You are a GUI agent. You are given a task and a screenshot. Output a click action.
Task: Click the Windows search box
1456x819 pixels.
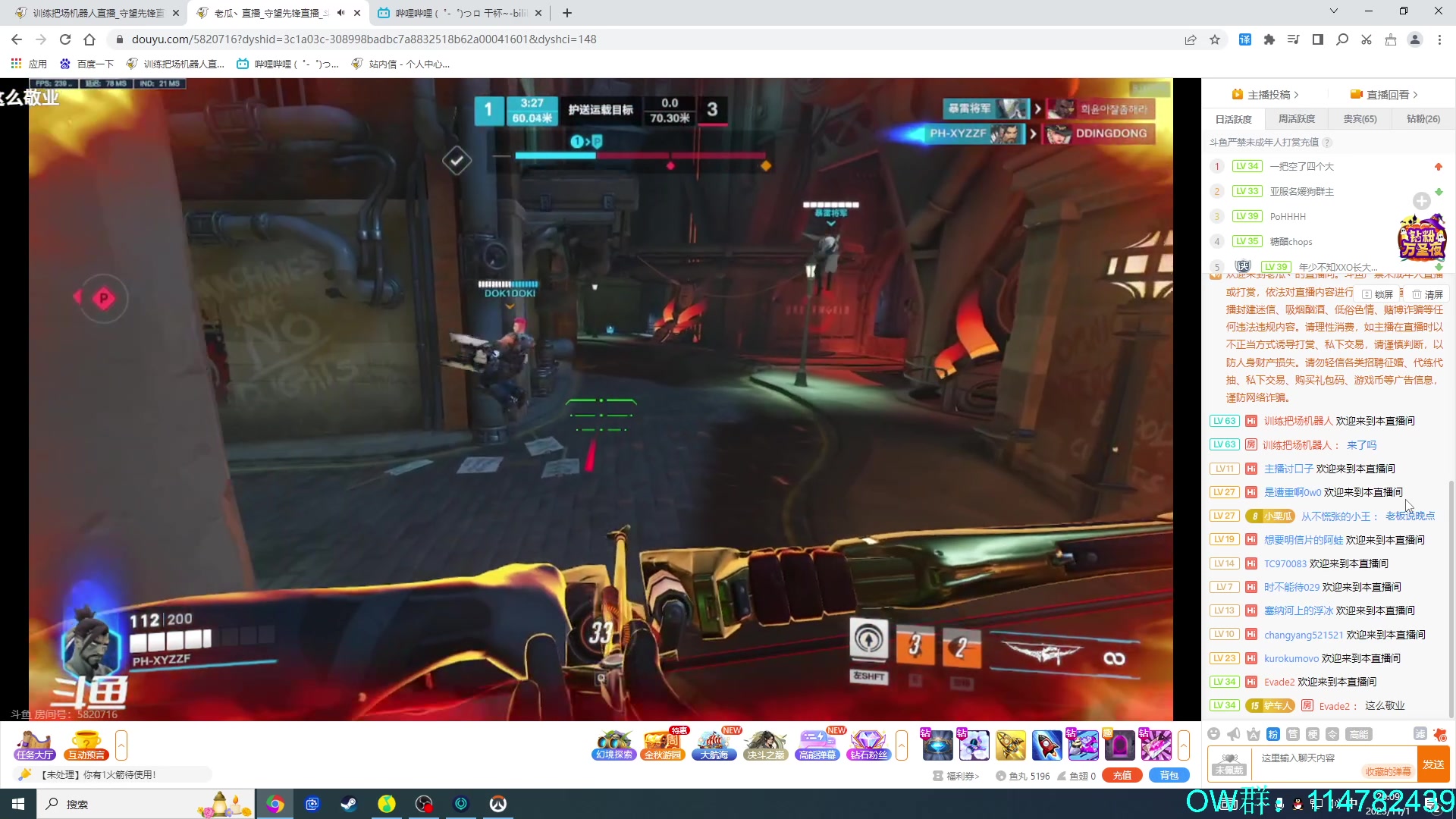tap(144, 804)
